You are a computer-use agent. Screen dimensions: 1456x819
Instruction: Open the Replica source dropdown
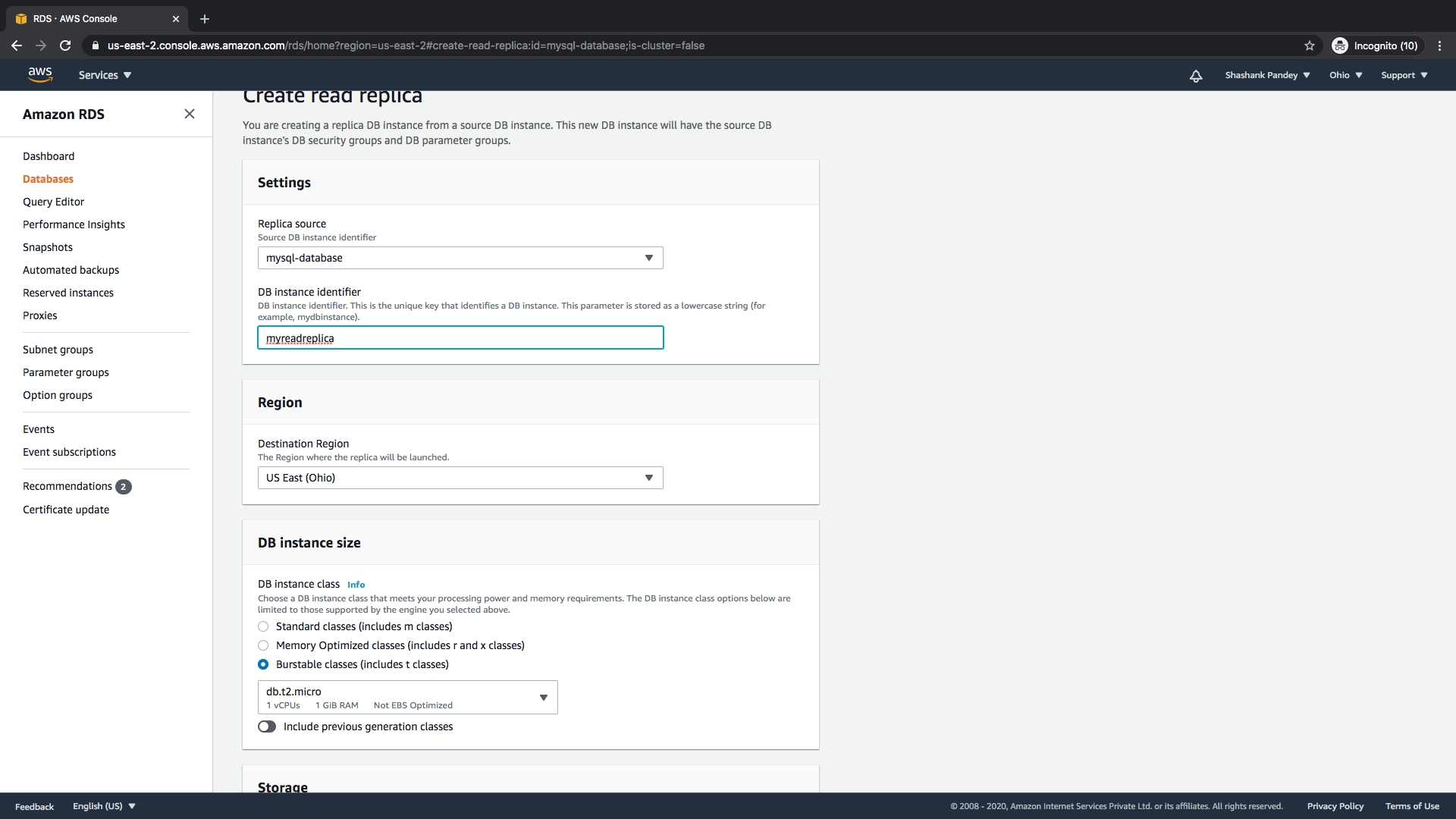point(460,258)
